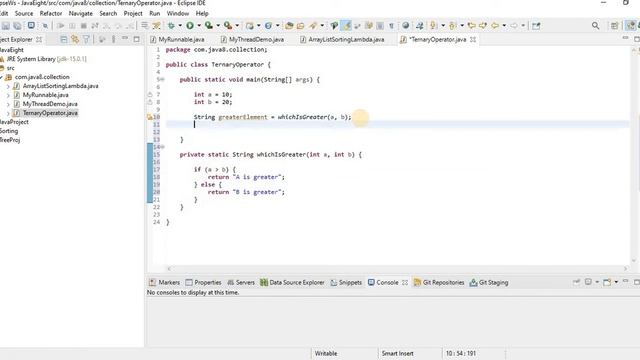Click the Open Type folder icon
This screenshot has height=360, width=640.
coord(289,26)
